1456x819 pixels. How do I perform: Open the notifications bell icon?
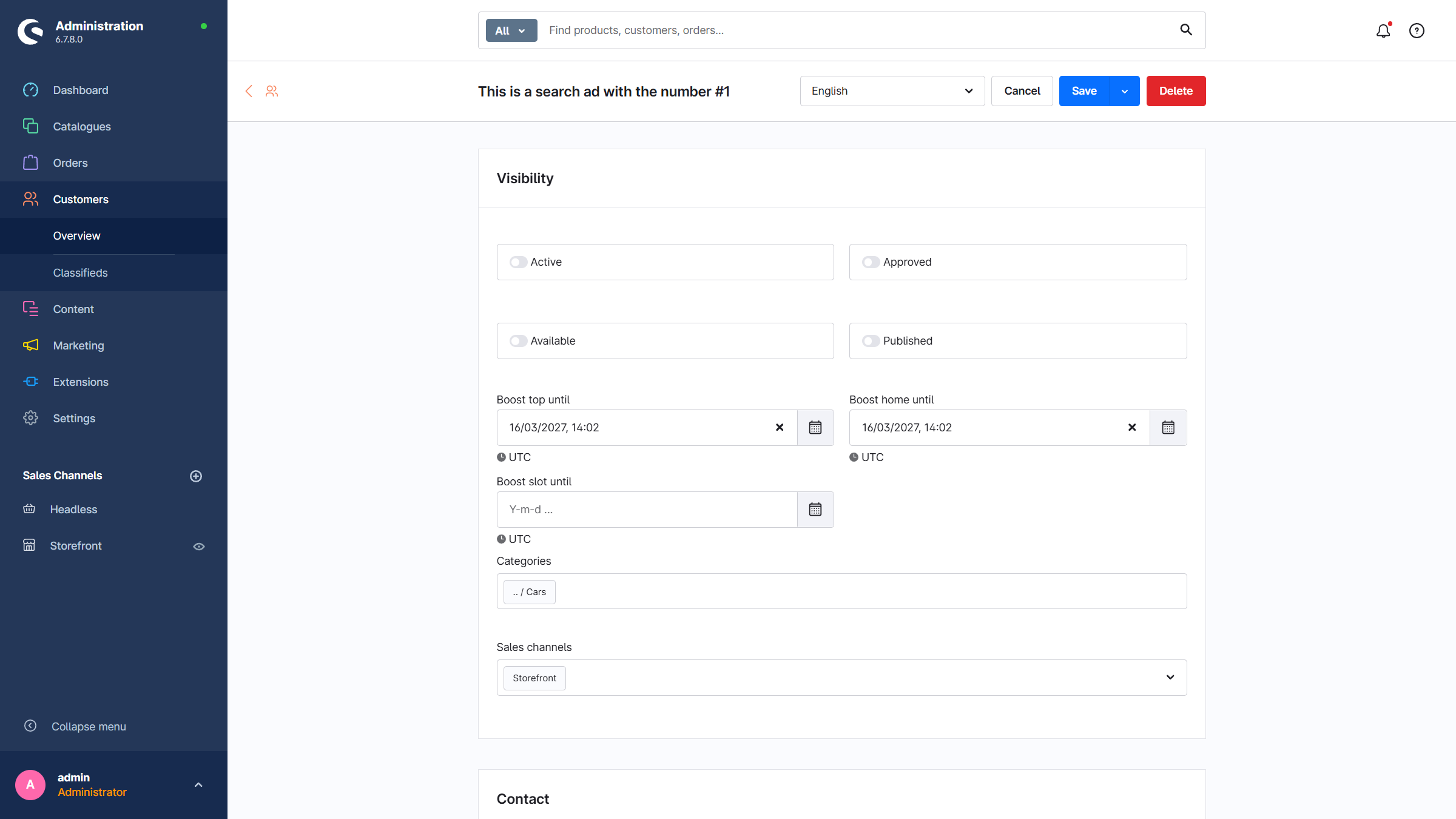(x=1383, y=30)
